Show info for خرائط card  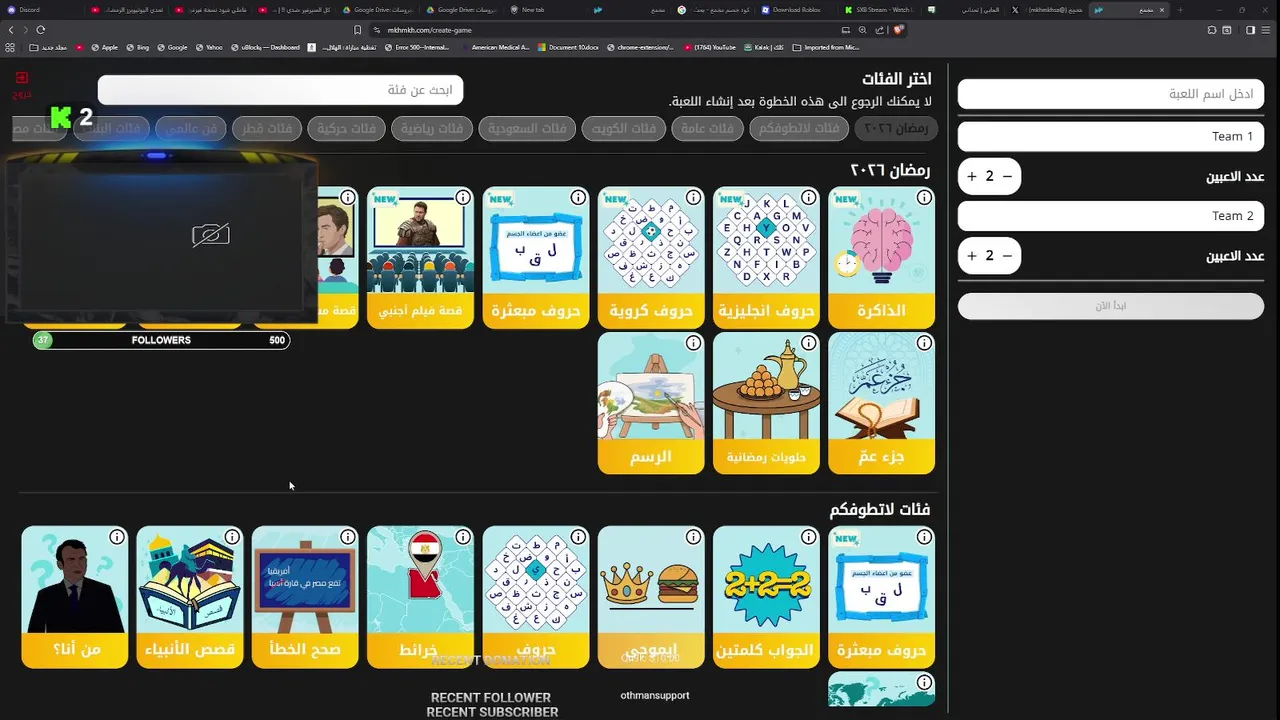(463, 537)
